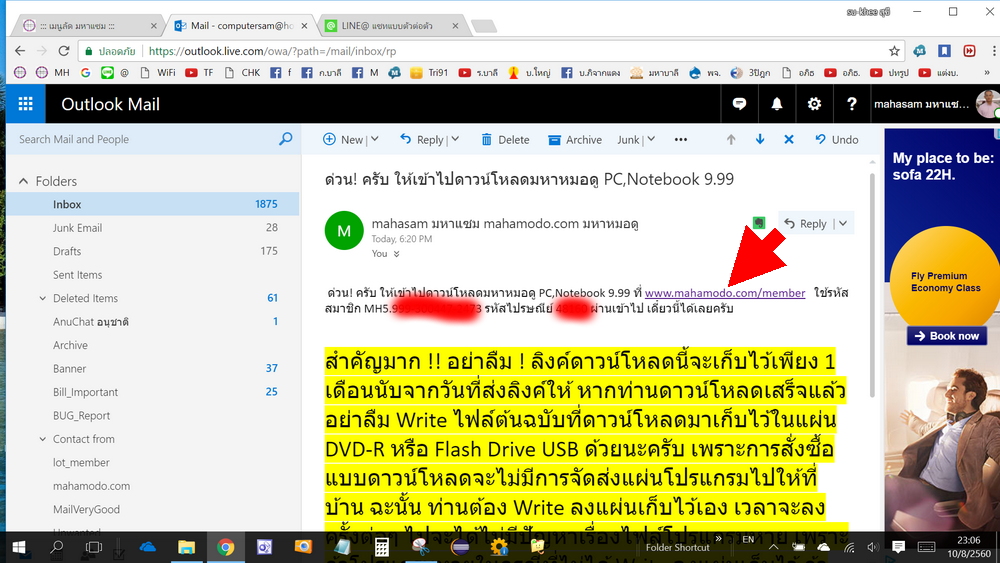Image resolution: width=1000 pixels, height=563 pixels.
Task: Open Windows Start menu
Action: pos(19,547)
